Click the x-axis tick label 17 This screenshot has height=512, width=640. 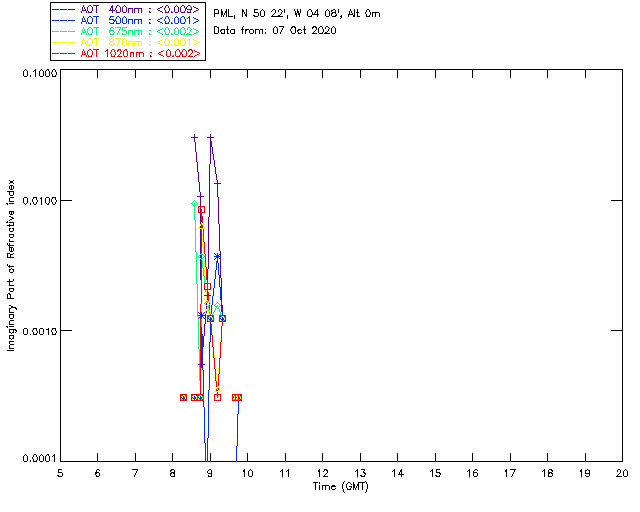point(510,473)
